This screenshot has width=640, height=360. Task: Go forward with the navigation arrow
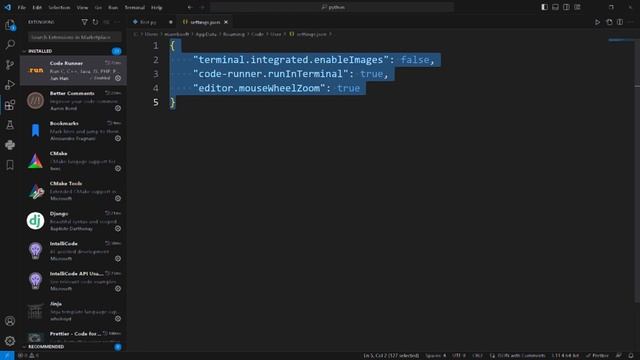coord(202,7)
